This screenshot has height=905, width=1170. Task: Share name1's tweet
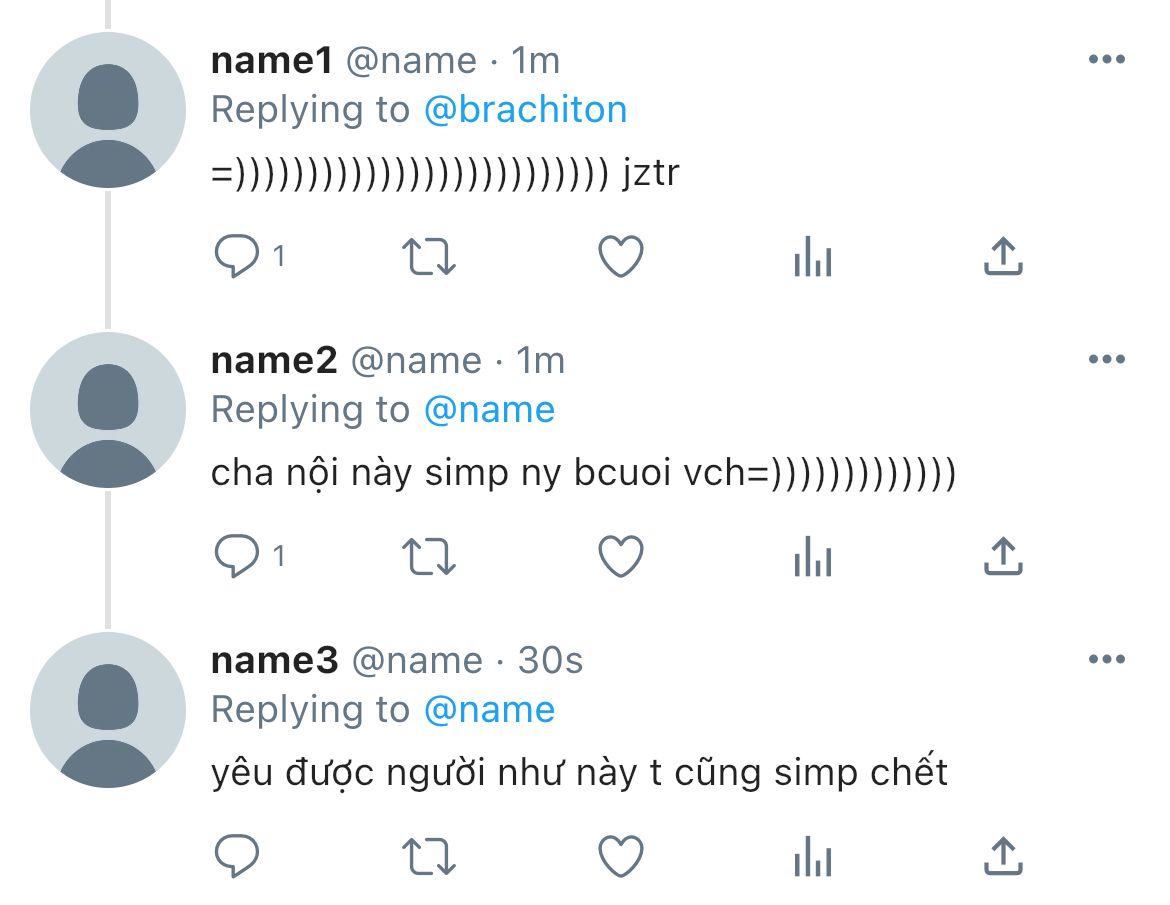click(x=1003, y=256)
